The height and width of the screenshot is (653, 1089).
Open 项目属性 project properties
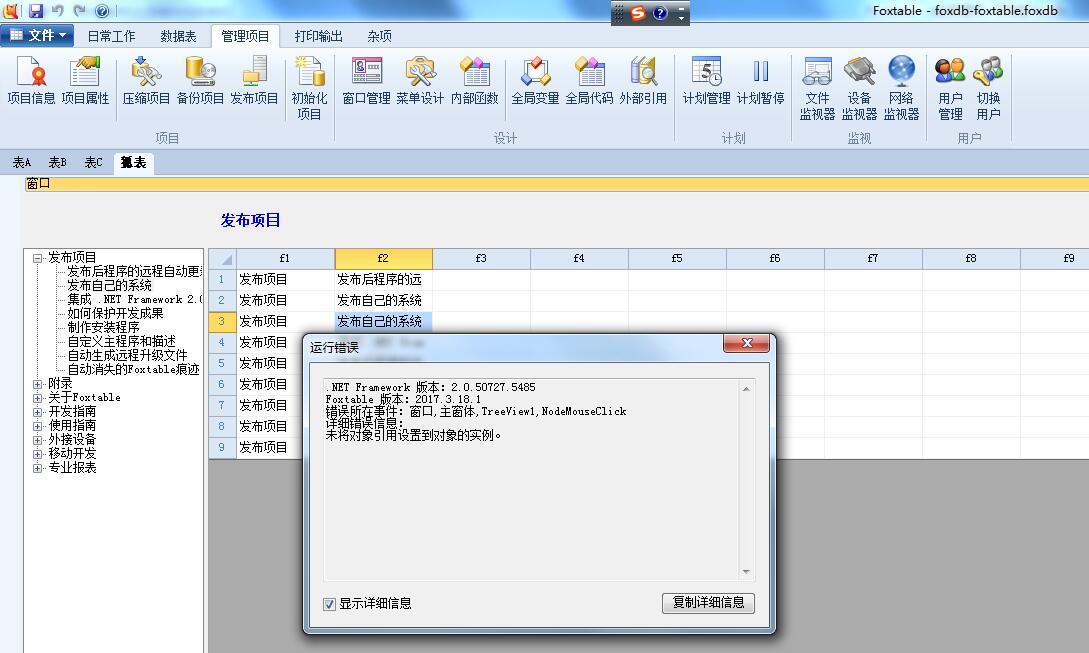[x=85, y=81]
